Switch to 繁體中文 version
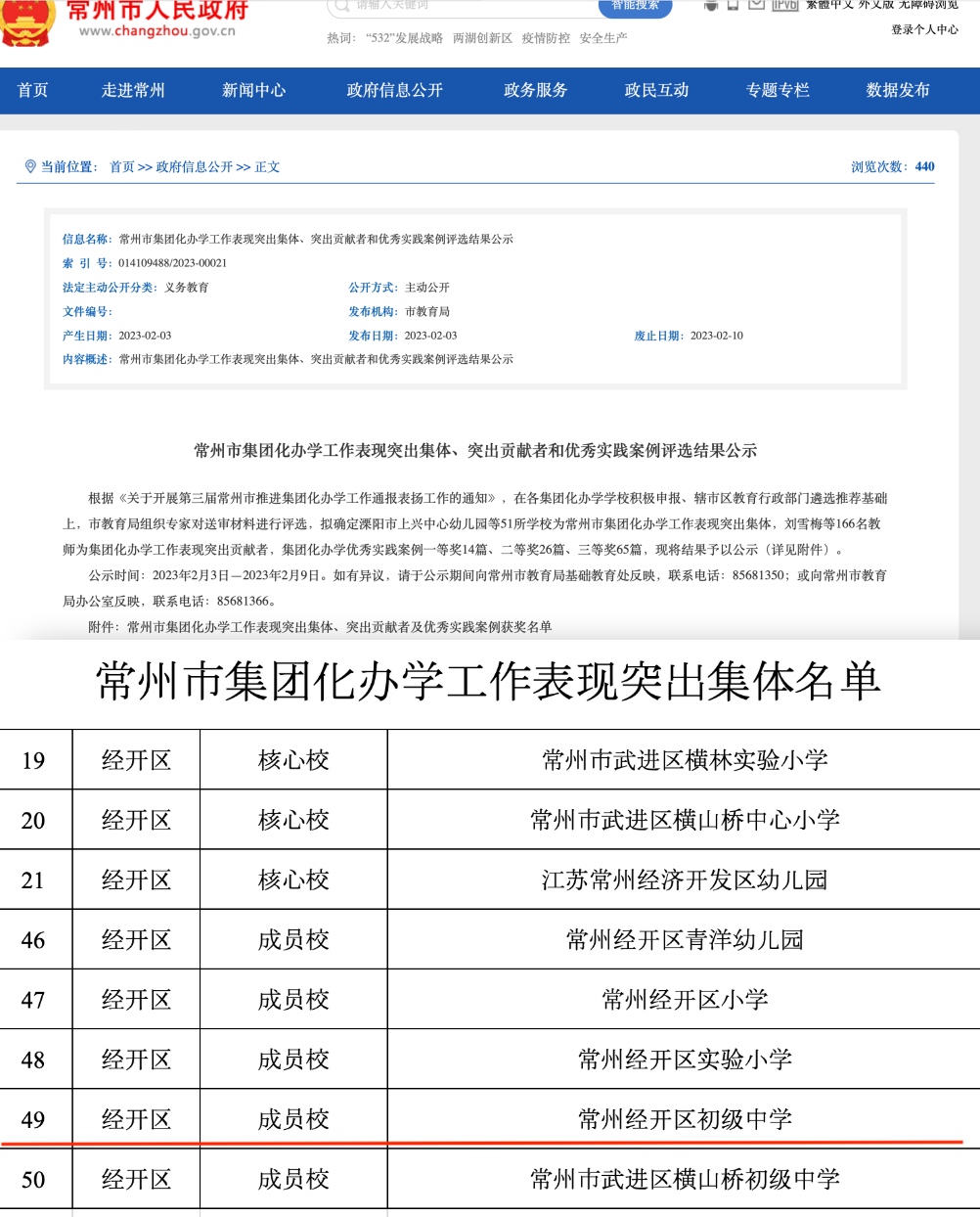This screenshot has height=1217, width=980. click(829, 5)
